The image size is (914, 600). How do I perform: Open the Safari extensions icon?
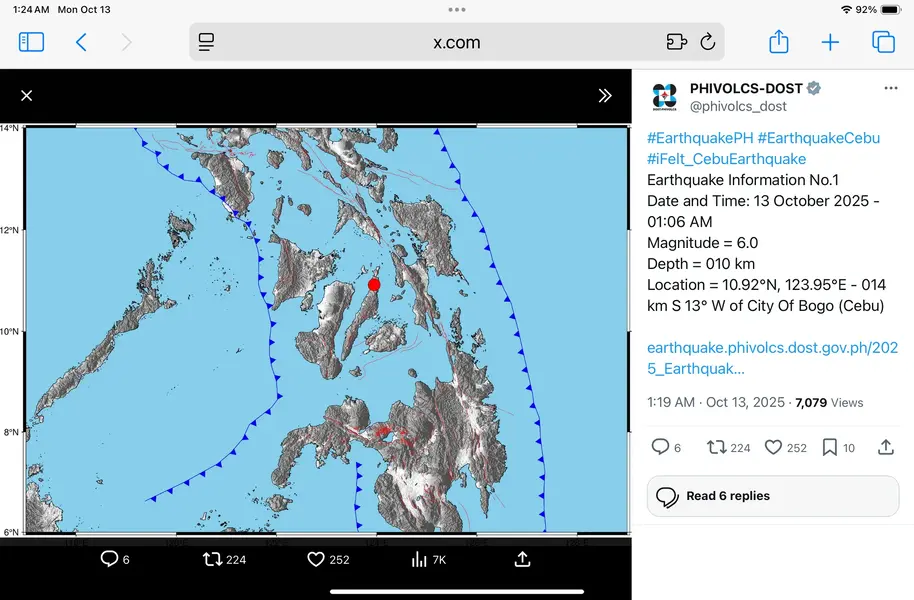click(677, 42)
